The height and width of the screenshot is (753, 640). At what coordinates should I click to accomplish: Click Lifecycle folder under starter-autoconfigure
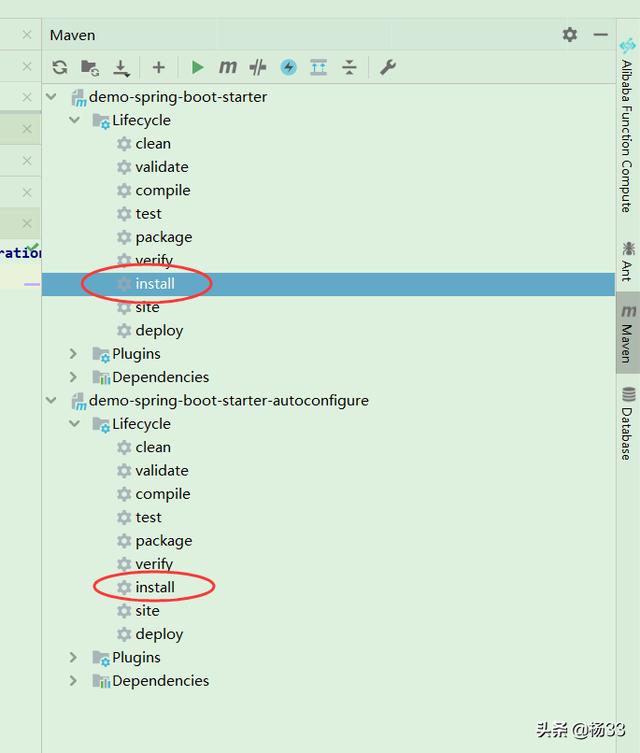[141, 424]
